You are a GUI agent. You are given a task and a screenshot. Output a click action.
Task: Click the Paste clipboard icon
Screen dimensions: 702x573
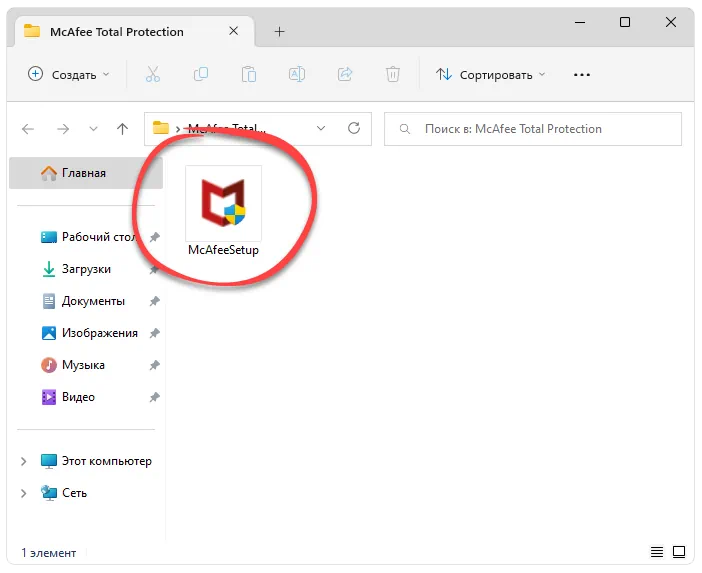[x=248, y=74]
